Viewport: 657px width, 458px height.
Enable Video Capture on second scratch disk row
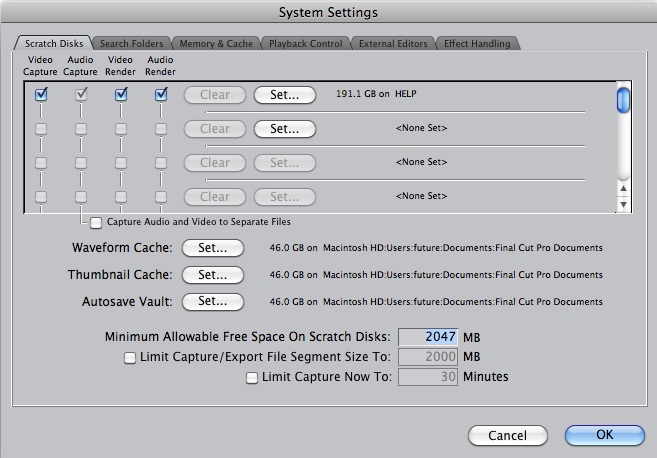[41, 129]
